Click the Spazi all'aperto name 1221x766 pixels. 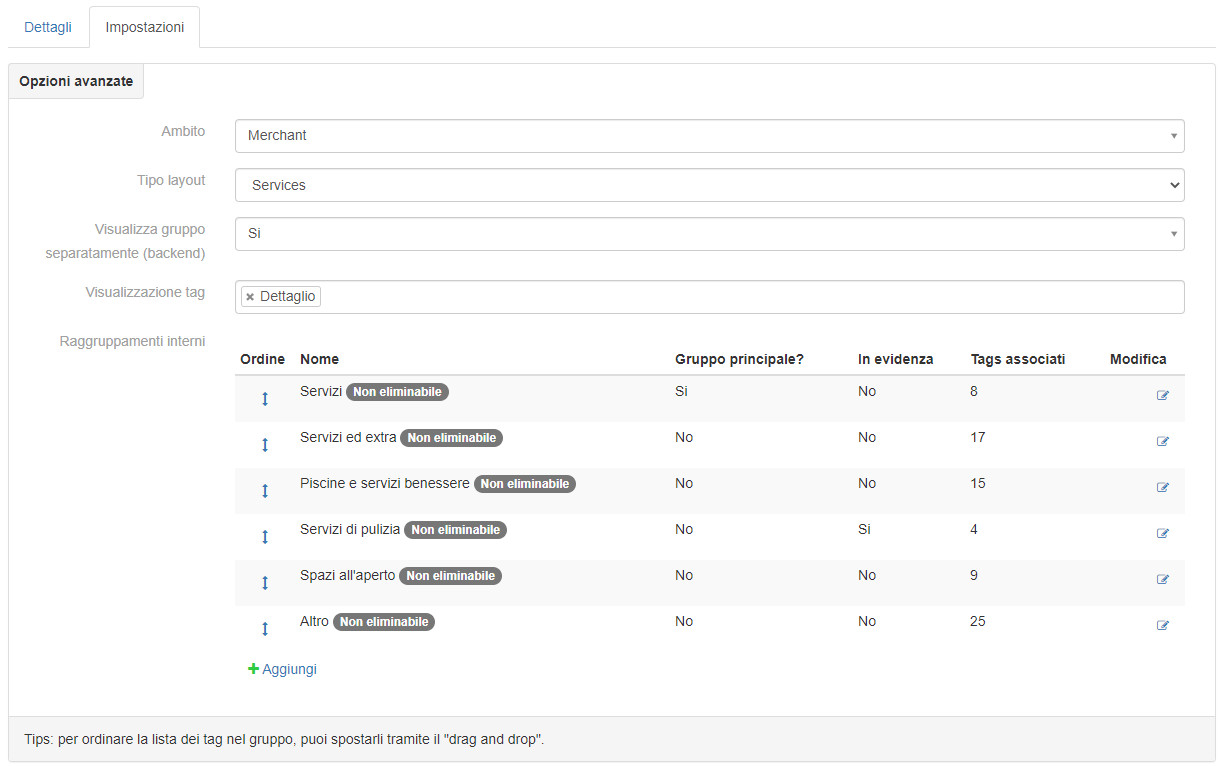point(348,575)
